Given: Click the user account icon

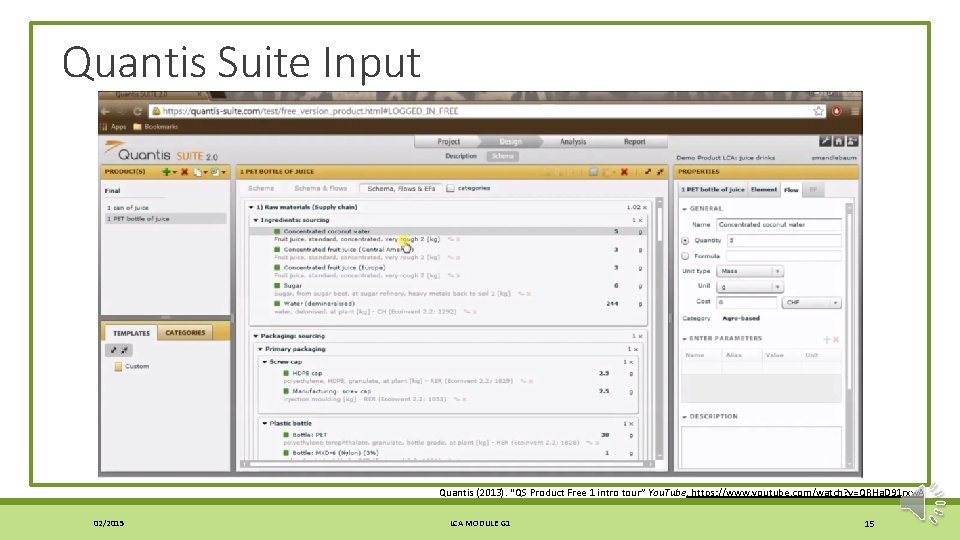Looking at the screenshot, I should point(852,141).
